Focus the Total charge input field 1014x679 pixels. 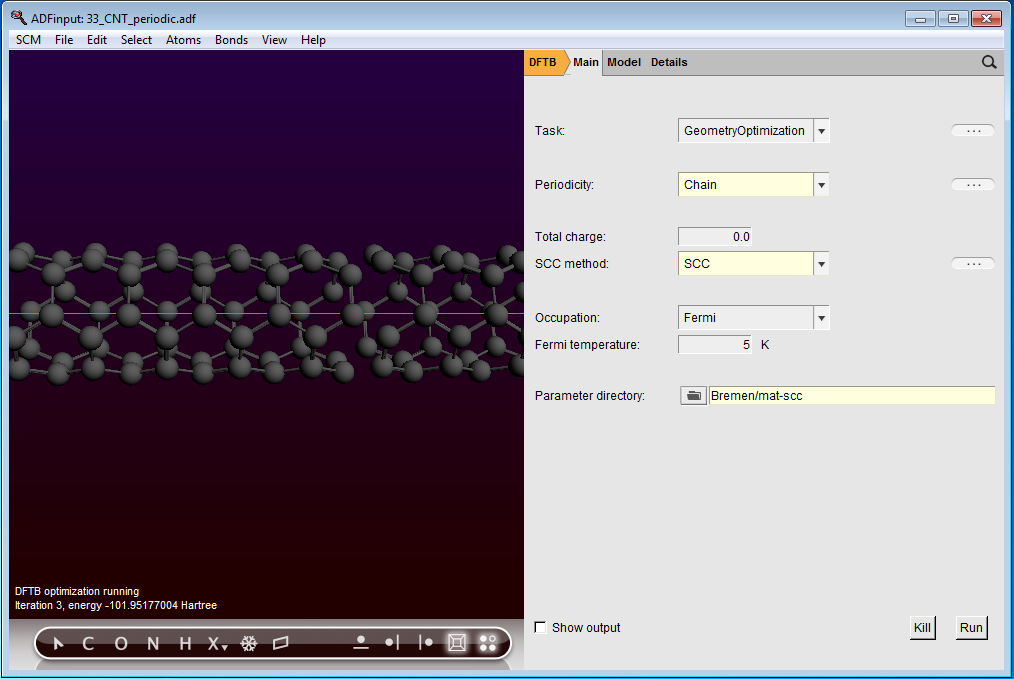(715, 237)
